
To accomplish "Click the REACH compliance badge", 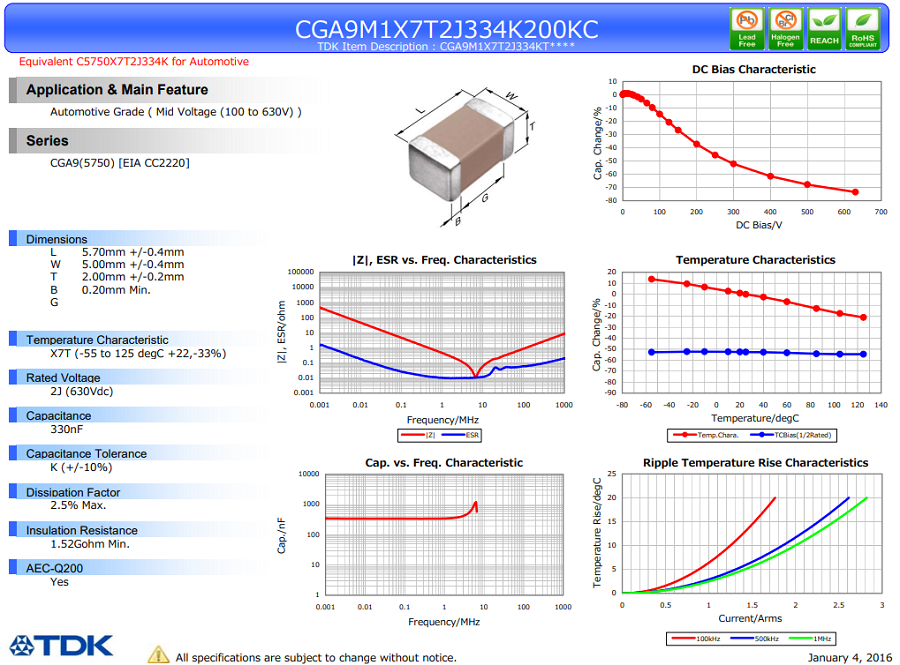I will click(x=824, y=27).
